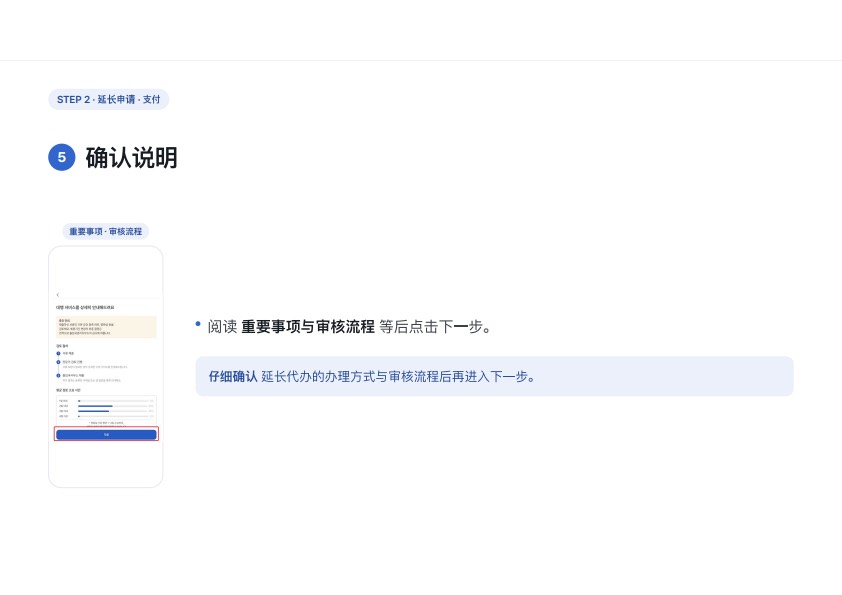Click the bold 重要事项与审核流程 text
Viewport: 842px width, 595px height.
point(308,326)
